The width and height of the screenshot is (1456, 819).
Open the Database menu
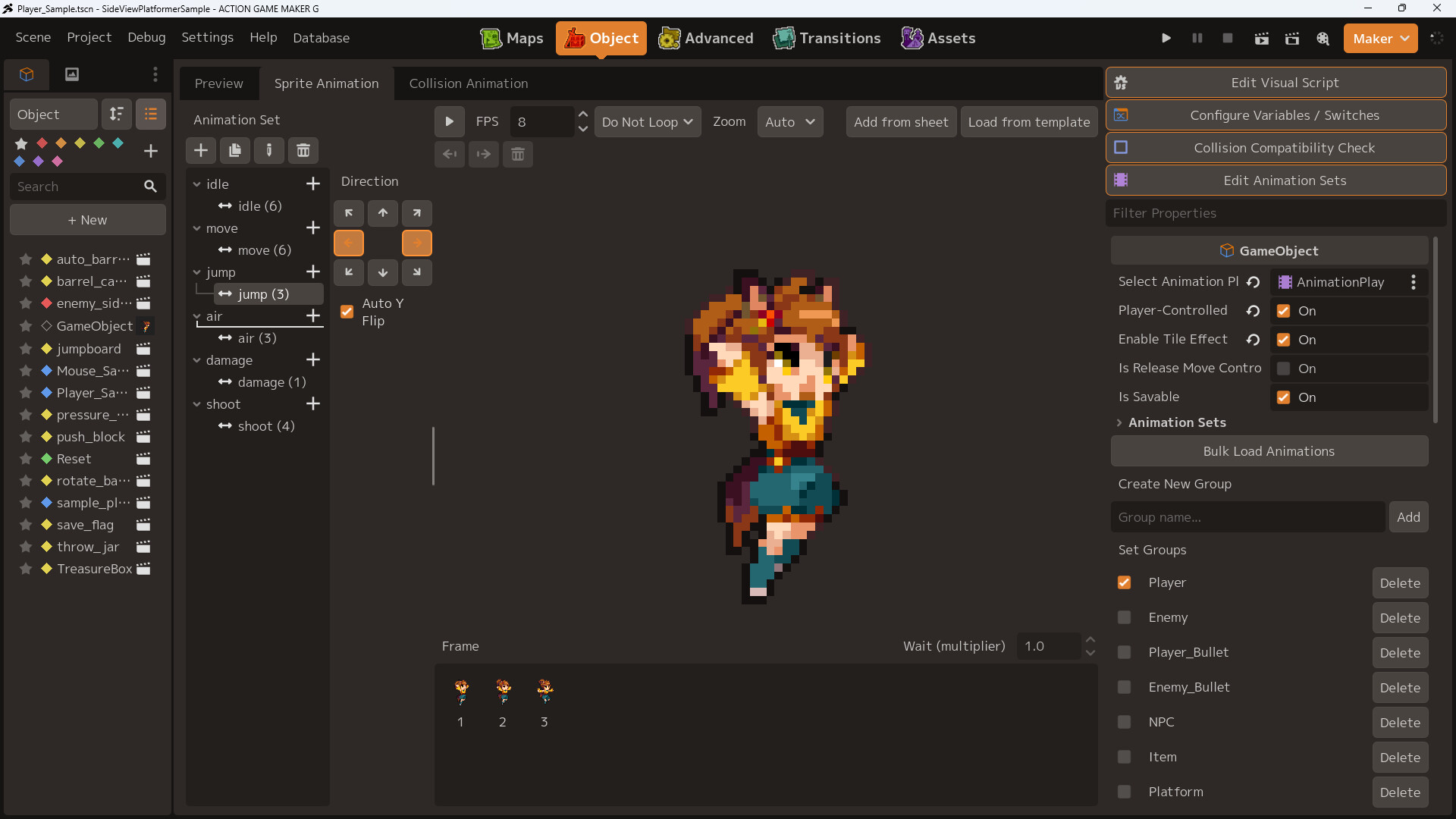[322, 38]
